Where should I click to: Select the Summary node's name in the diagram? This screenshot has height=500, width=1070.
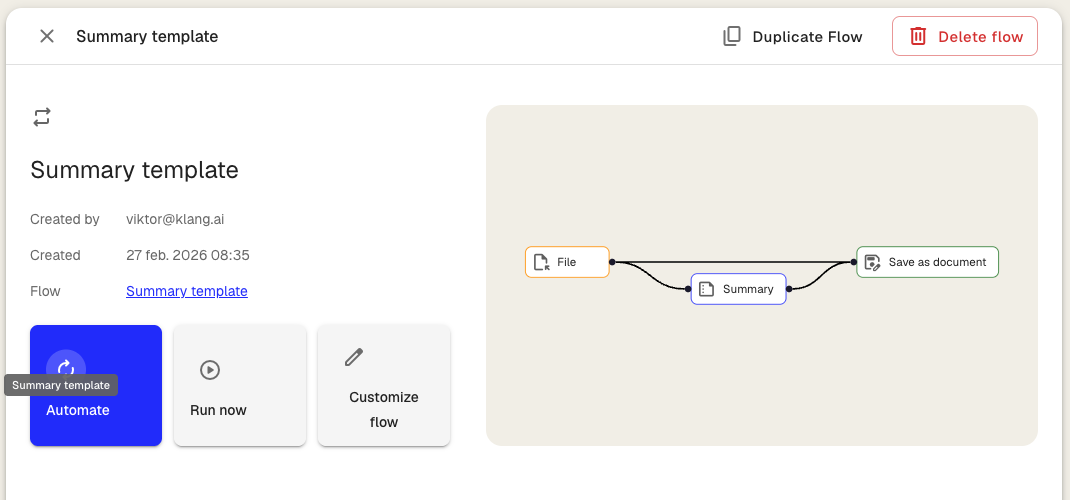(748, 289)
